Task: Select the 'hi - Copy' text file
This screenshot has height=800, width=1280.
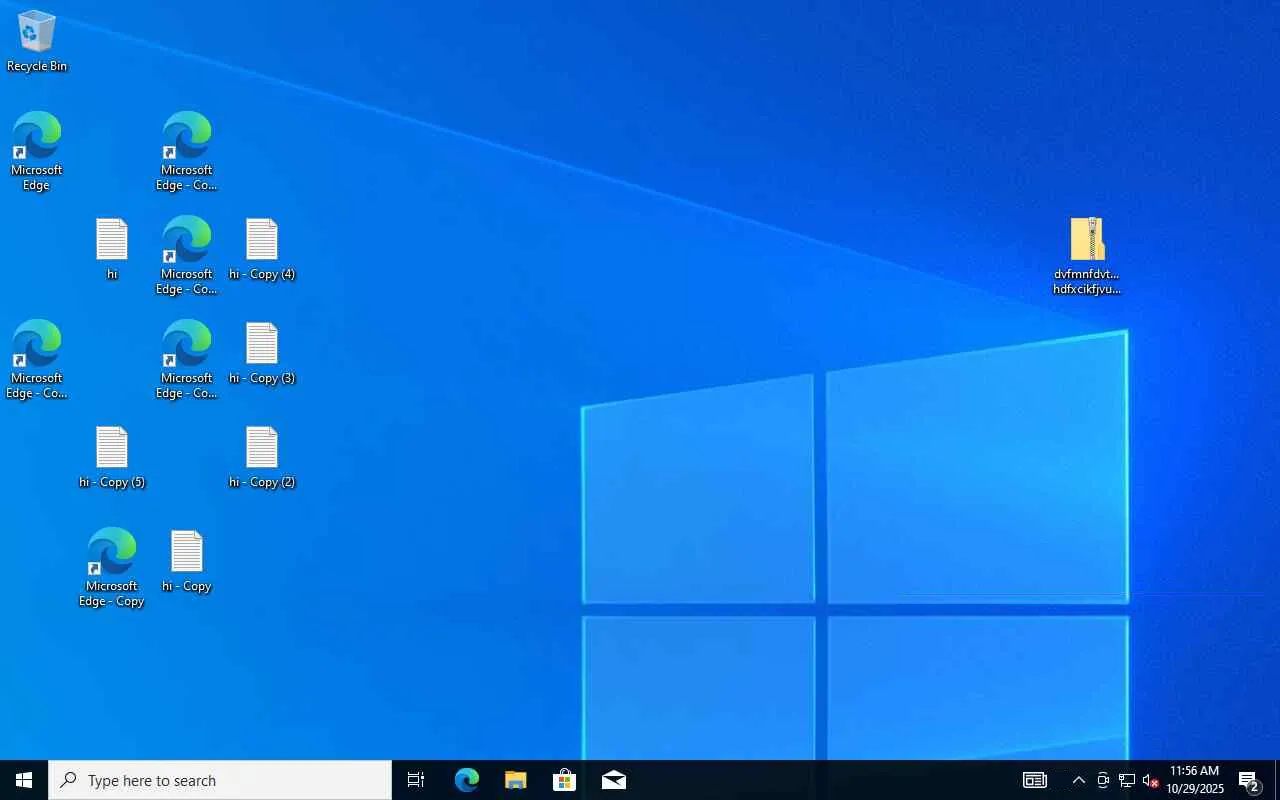Action: 187,561
